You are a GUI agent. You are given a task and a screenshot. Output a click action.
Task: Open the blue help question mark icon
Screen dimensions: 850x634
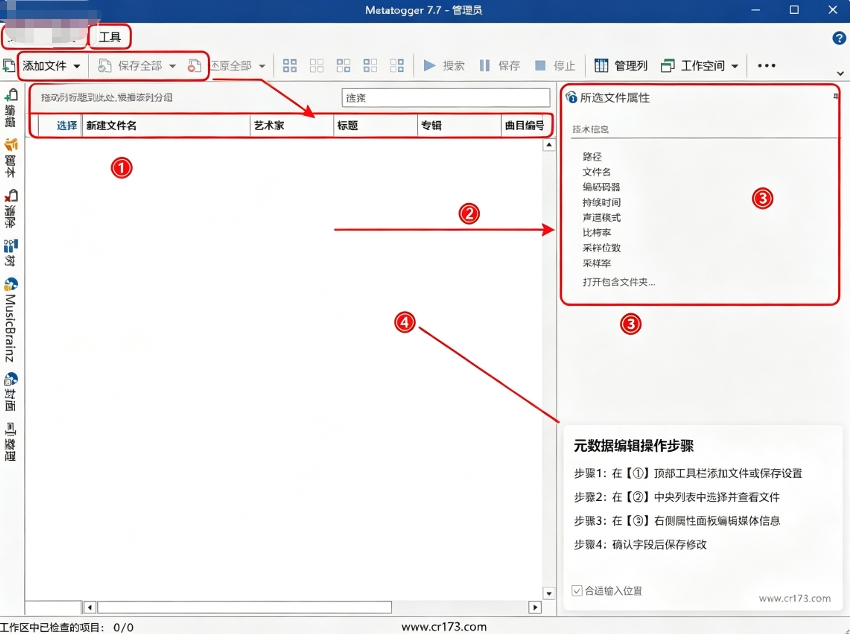pos(839,38)
